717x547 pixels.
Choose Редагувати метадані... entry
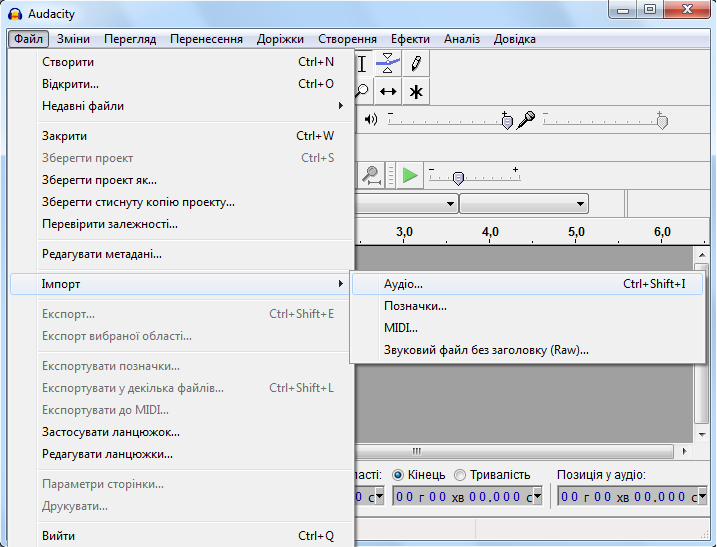pos(182,254)
